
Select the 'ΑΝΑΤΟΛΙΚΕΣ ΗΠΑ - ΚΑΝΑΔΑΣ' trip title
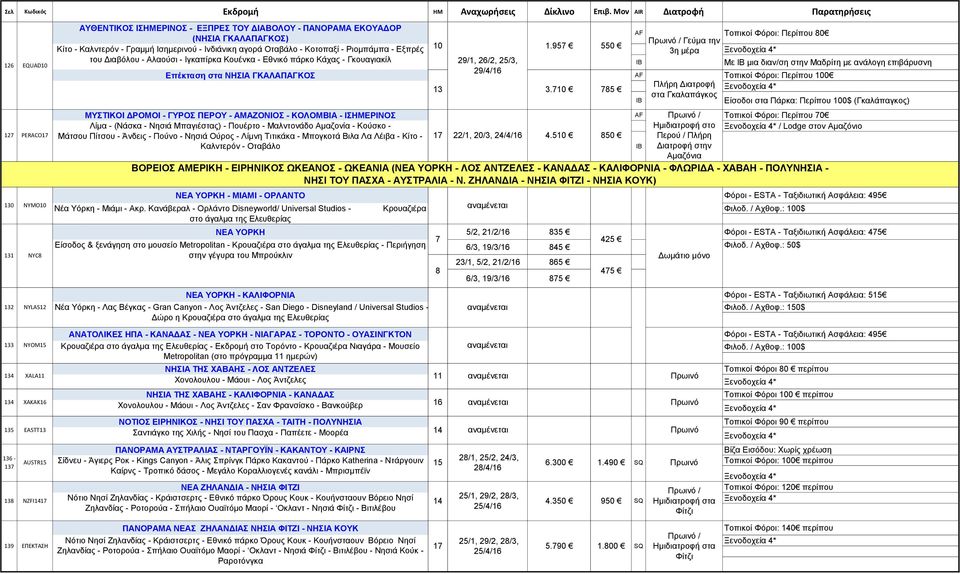click(x=240, y=334)
